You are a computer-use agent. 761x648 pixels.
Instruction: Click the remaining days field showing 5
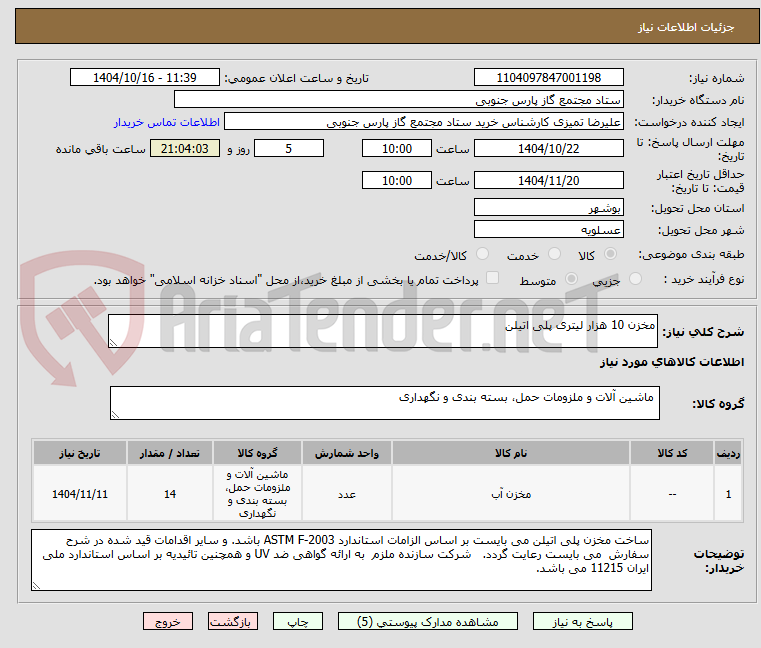(x=289, y=148)
